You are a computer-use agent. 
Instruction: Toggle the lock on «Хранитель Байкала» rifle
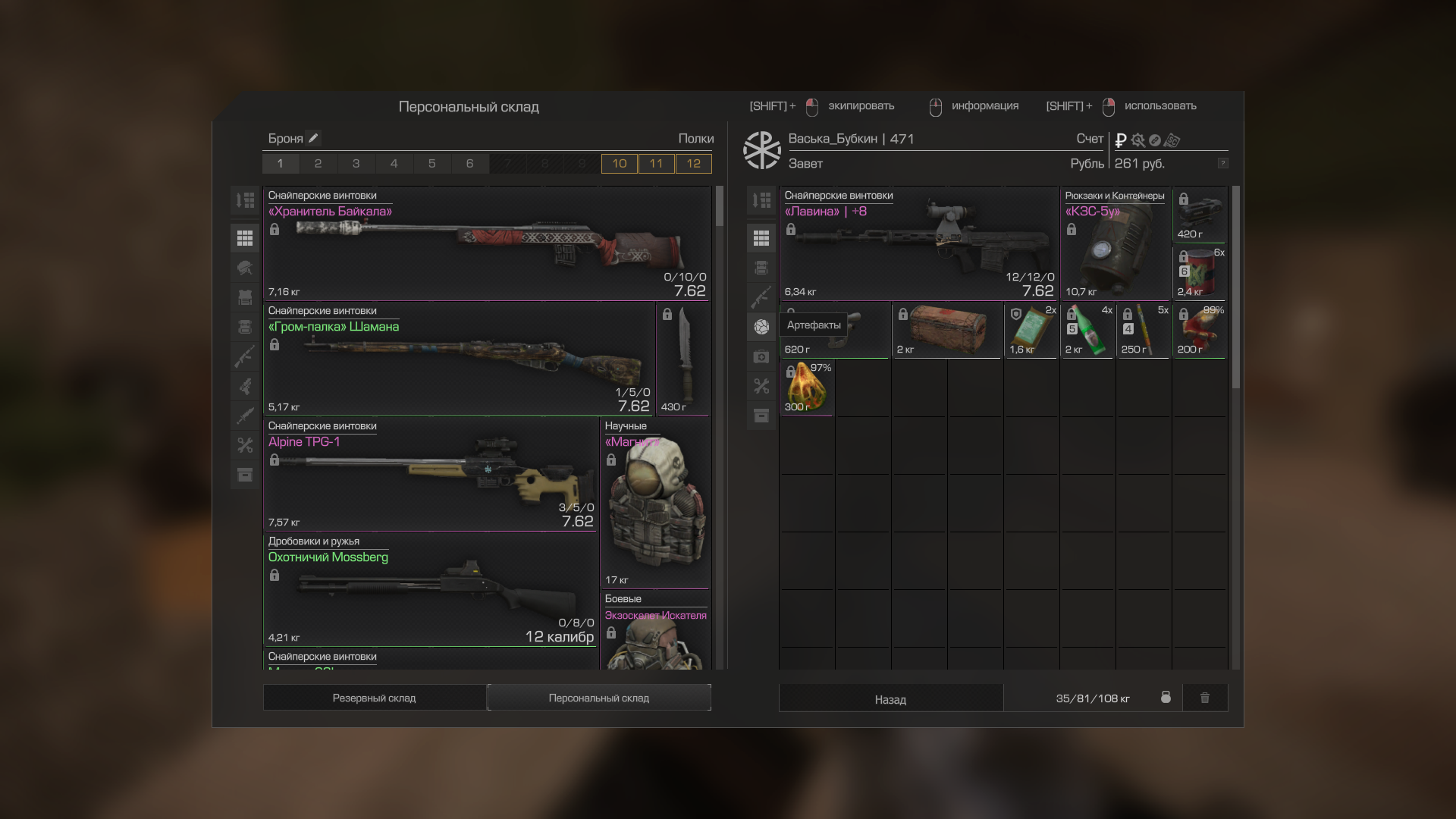(275, 229)
